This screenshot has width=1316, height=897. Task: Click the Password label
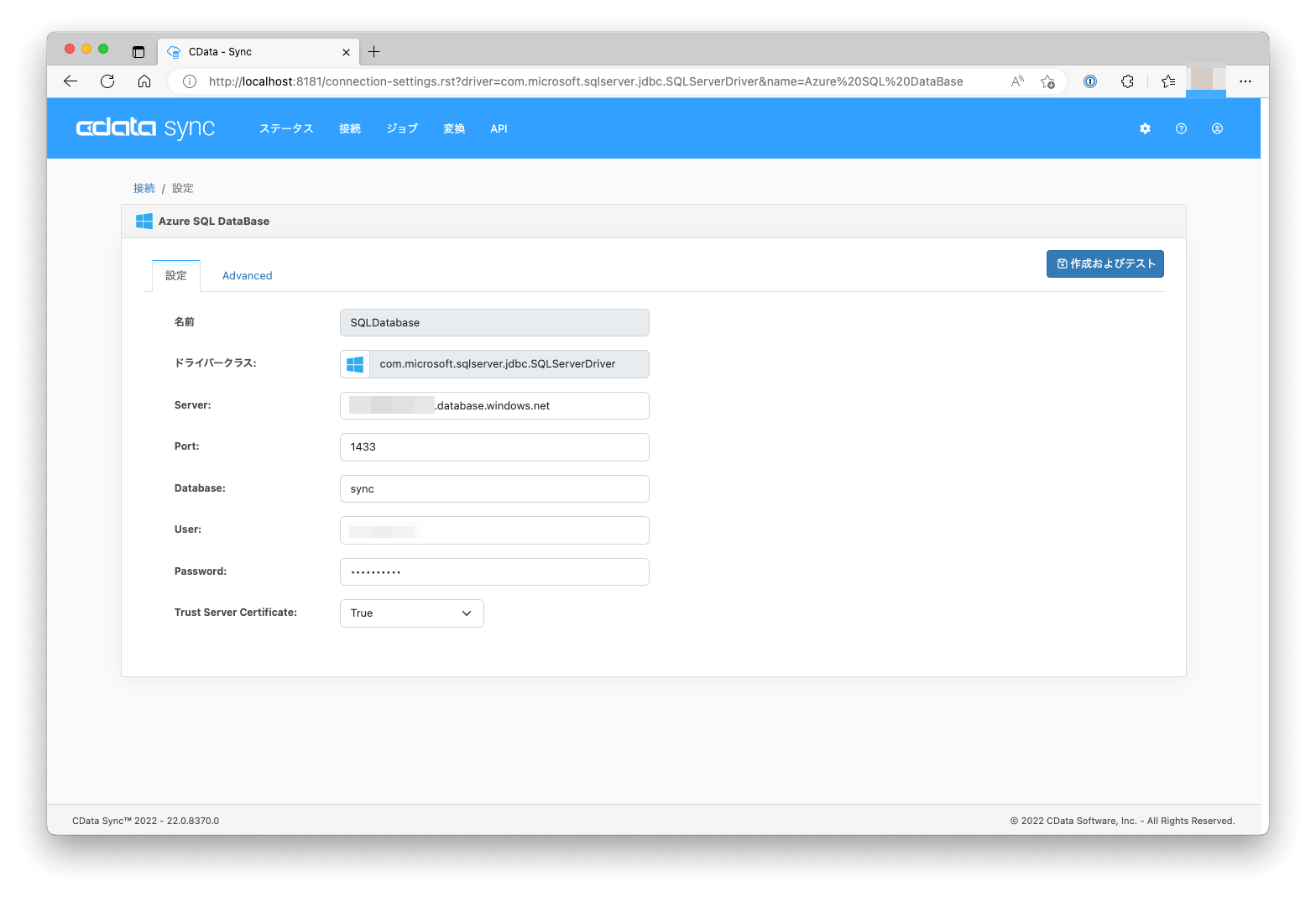click(x=201, y=571)
